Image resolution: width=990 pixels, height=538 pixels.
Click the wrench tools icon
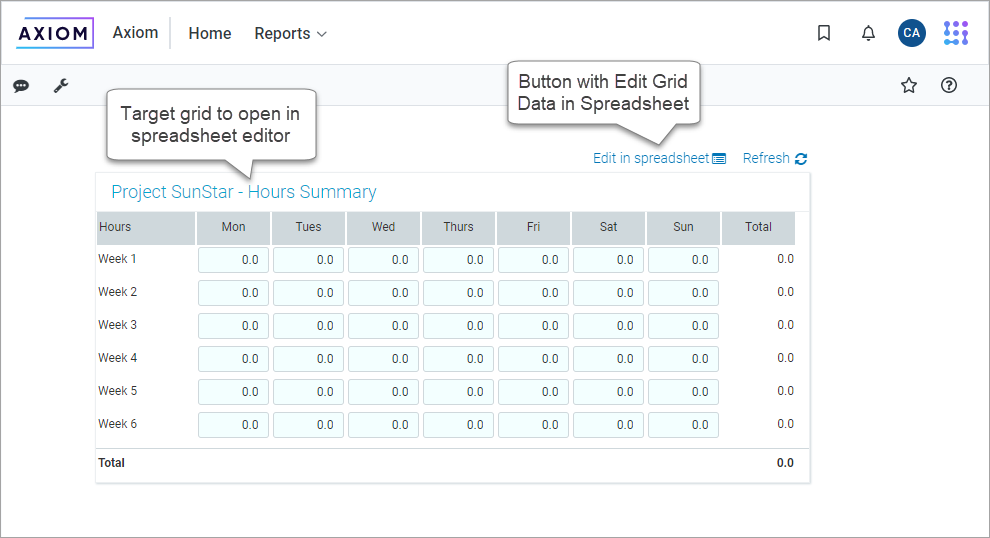pyautogui.click(x=61, y=86)
